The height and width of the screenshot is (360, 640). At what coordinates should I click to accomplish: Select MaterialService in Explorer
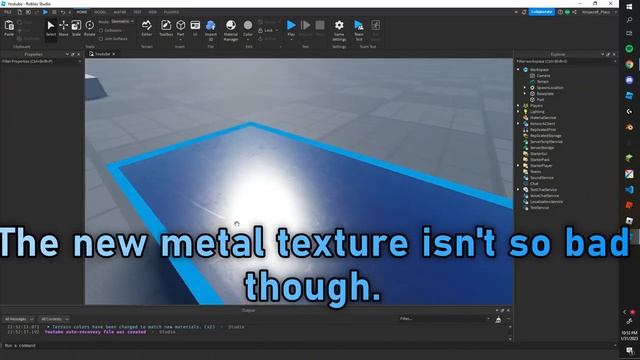[x=543, y=118]
